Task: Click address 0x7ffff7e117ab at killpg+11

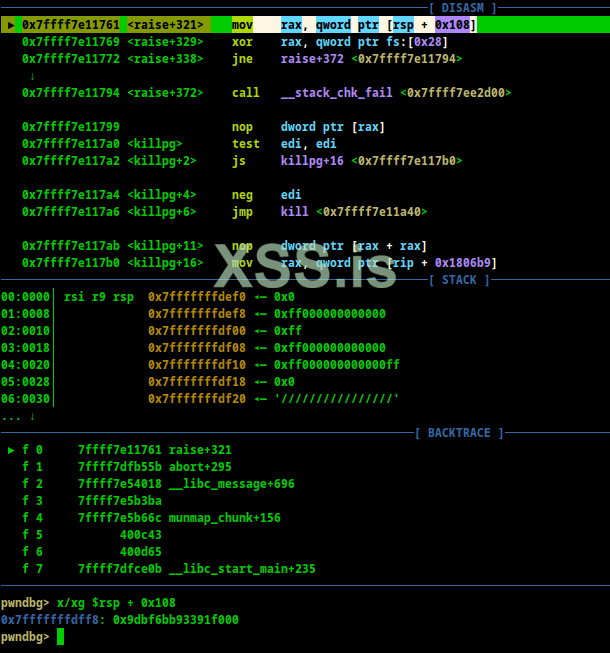Action: (x=71, y=246)
